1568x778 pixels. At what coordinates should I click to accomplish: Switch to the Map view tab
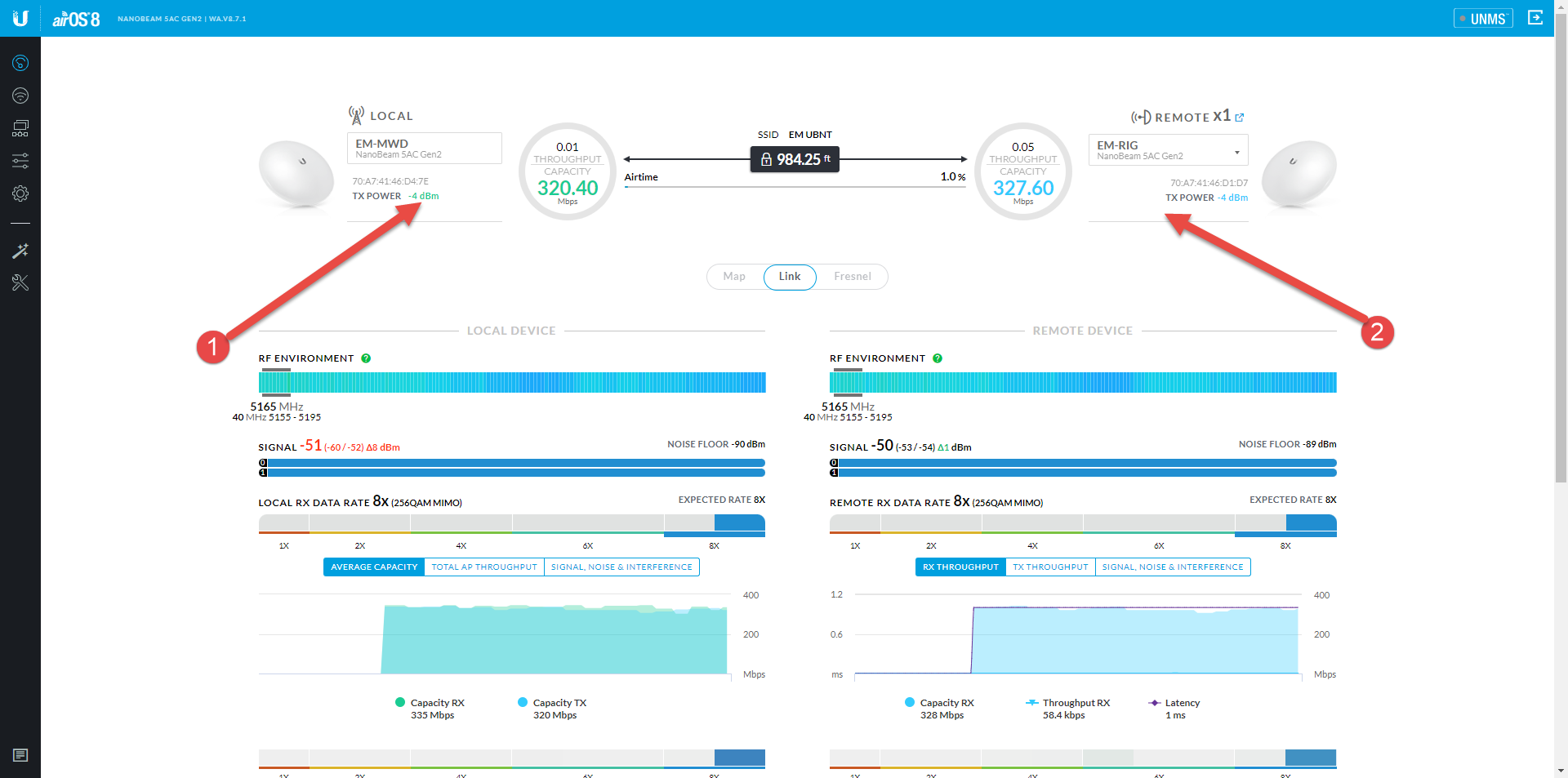click(x=734, y=277)
